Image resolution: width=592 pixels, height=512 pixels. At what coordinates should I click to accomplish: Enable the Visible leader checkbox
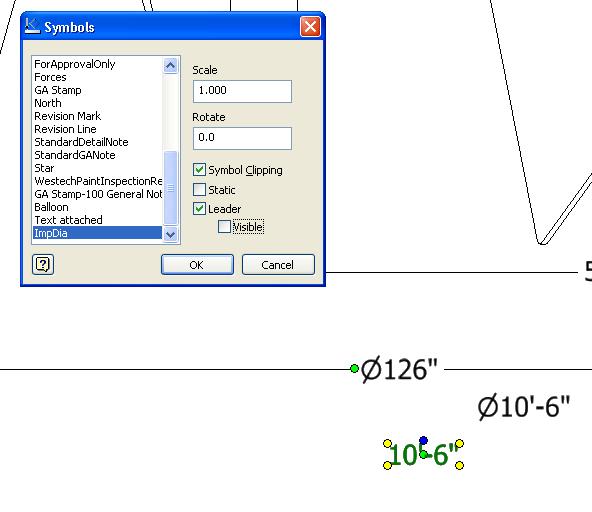pos(224,227)
